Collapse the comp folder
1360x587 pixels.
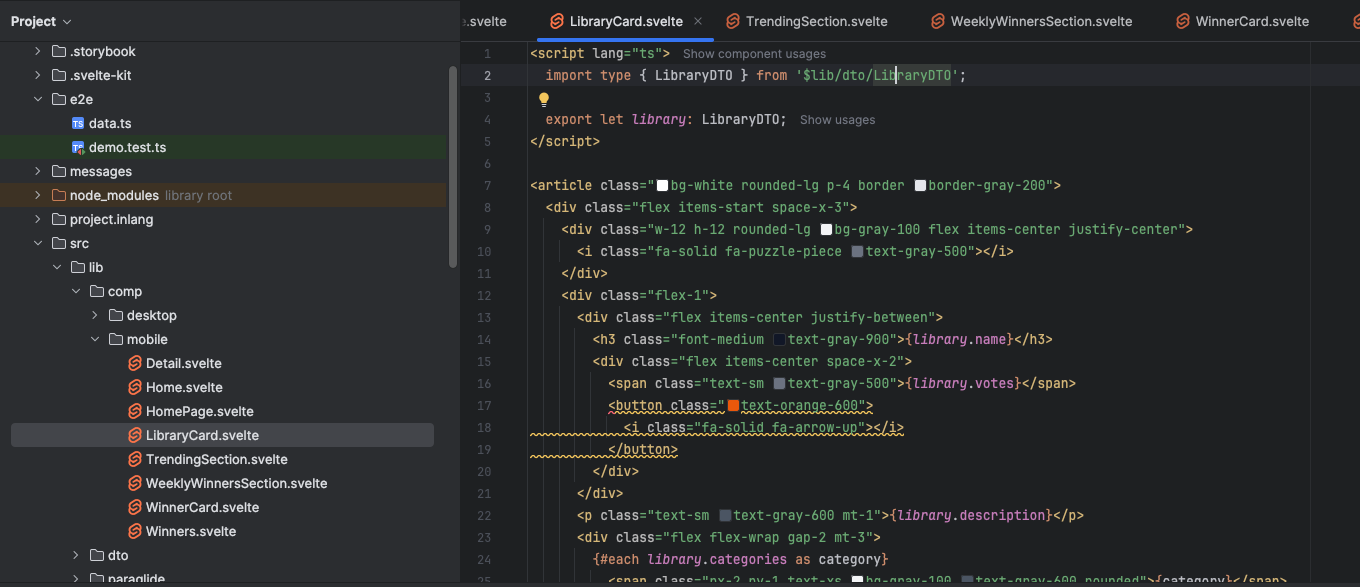click(76, 291)
